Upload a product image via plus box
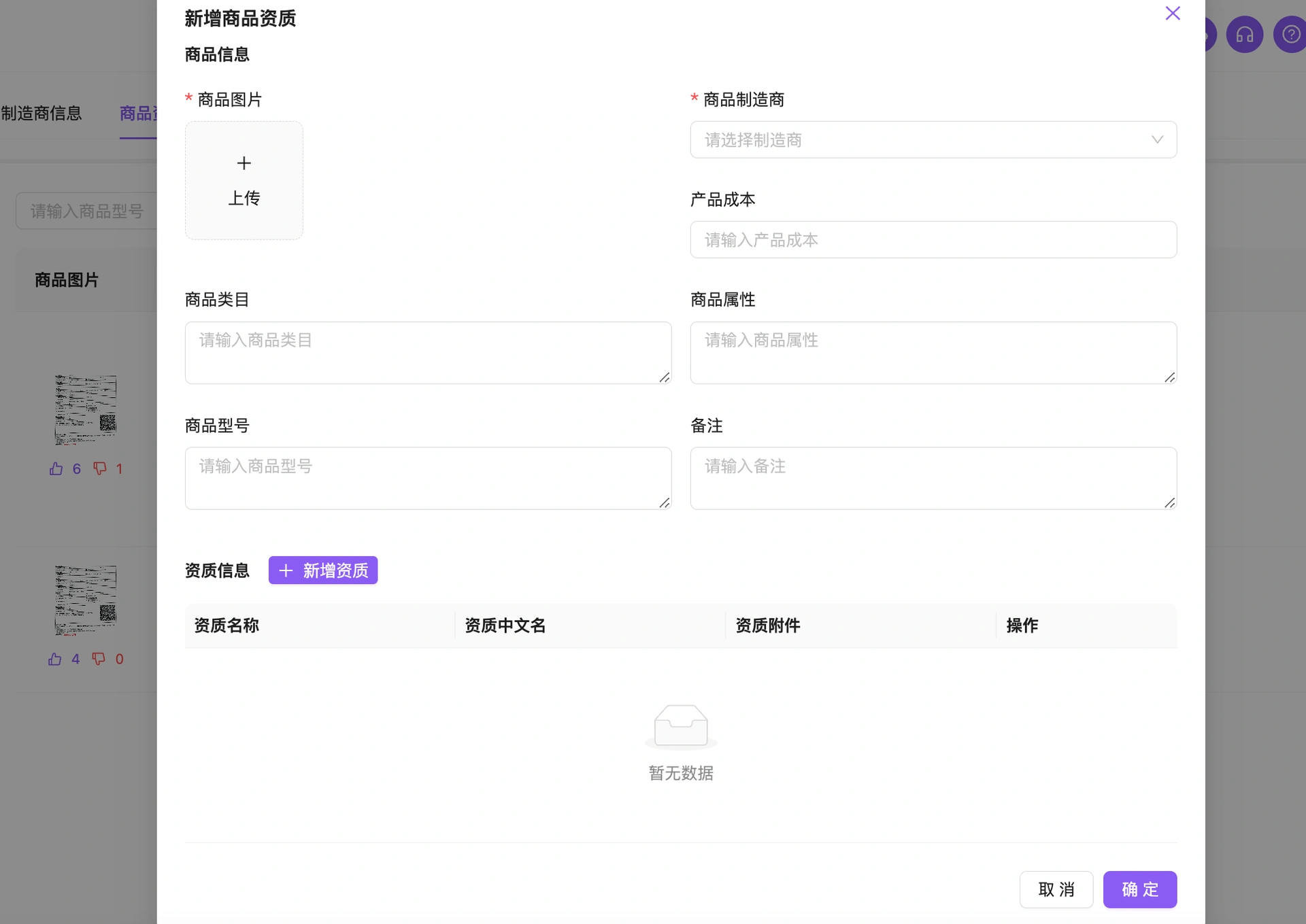Image resolution: width=1306 pixels, height=924 pixels. [244, 180]
